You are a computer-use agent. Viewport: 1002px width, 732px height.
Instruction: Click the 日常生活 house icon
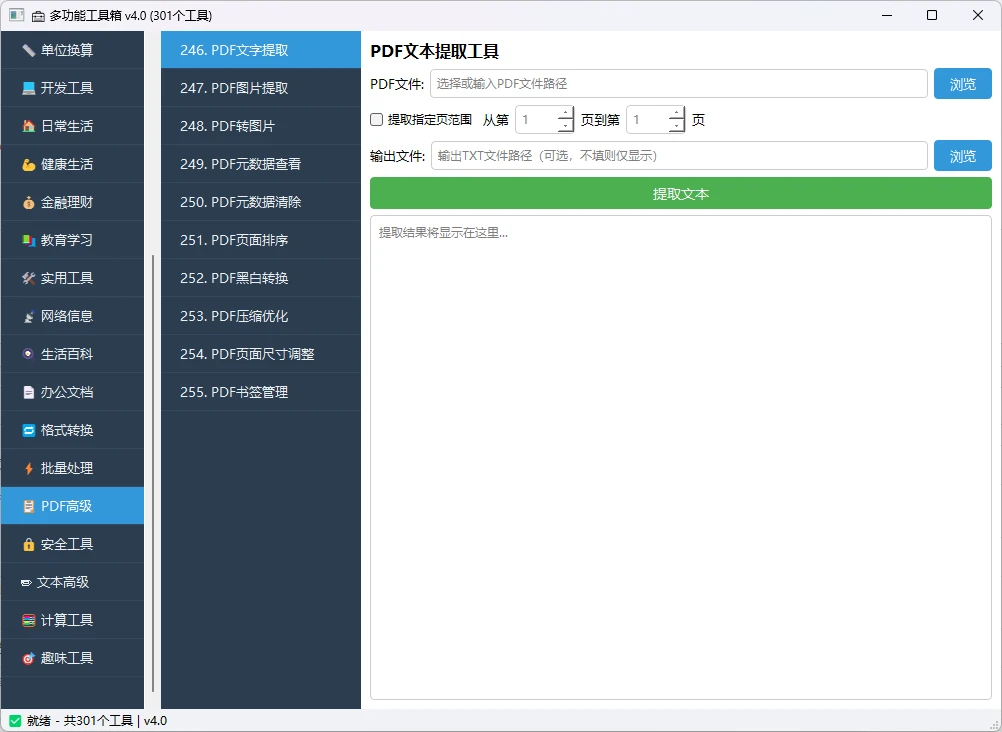pos(28,126)
